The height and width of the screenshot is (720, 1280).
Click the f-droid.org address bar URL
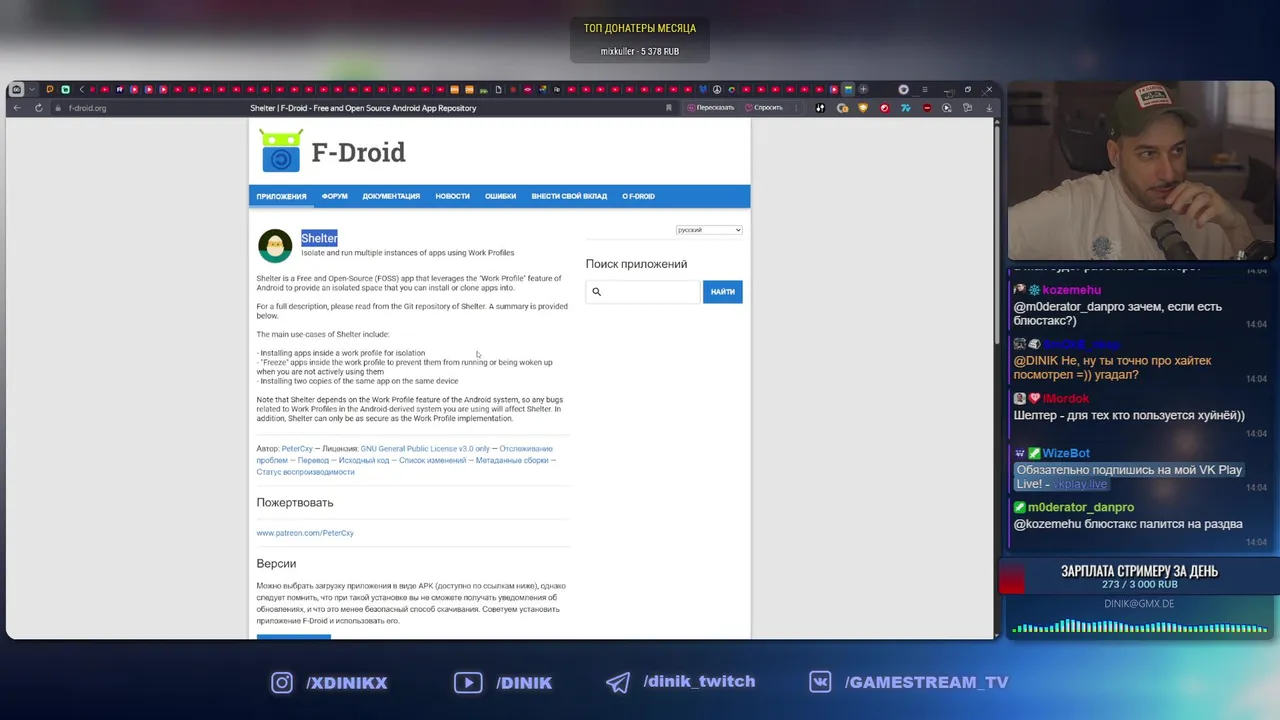87,108
